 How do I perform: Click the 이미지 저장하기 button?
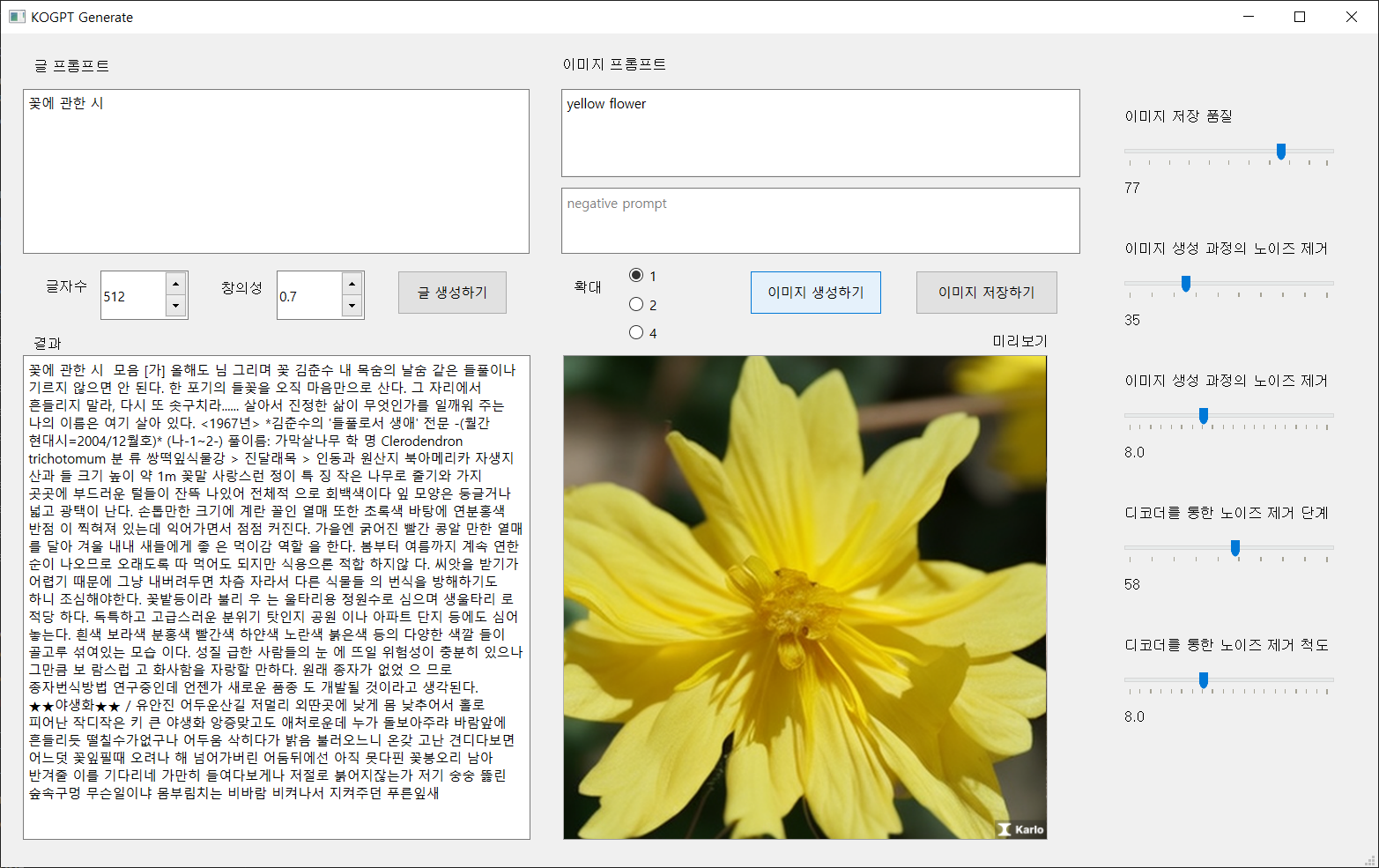click(986, 293)
